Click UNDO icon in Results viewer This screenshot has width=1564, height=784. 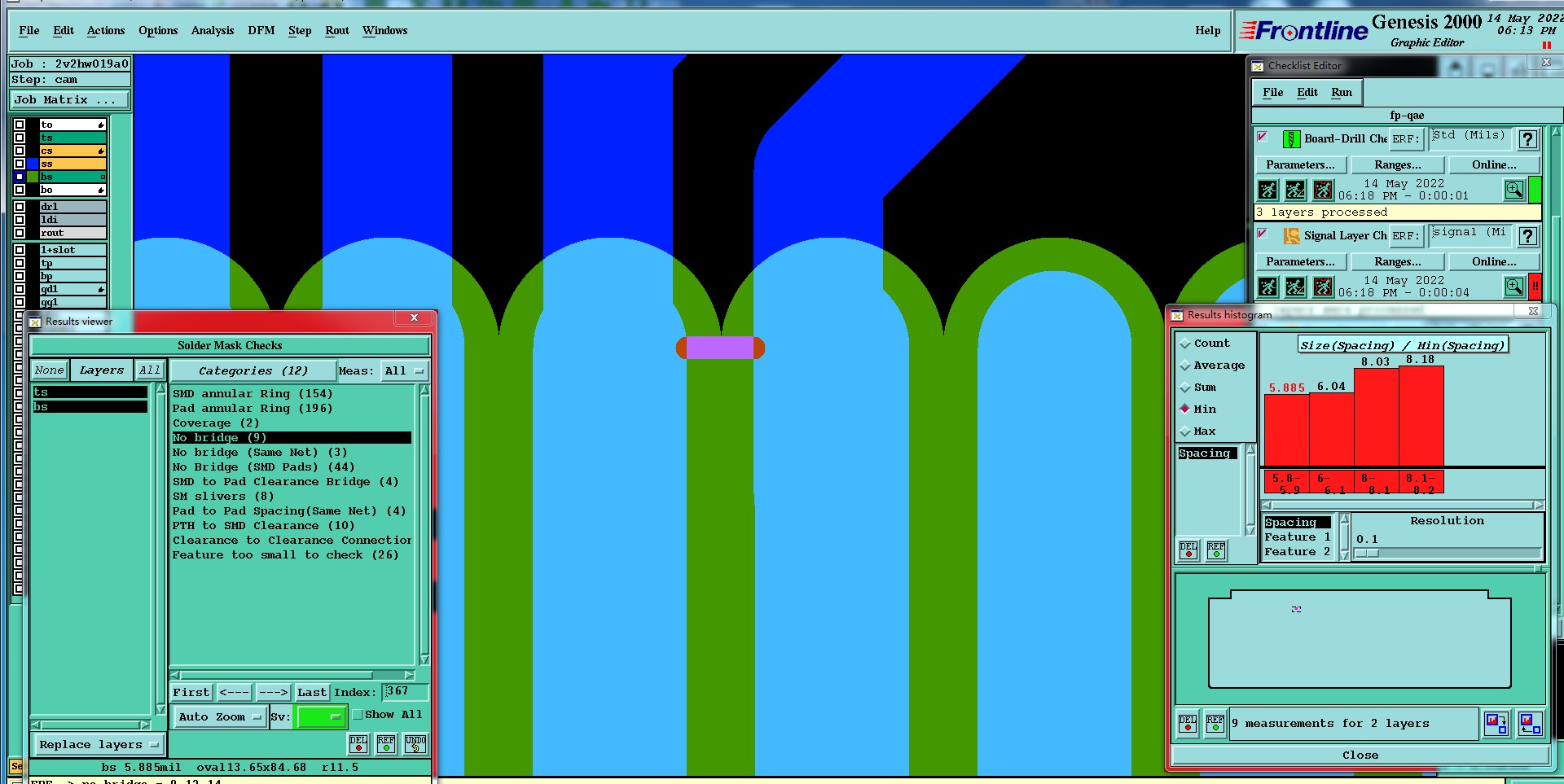tap(415, 743)
